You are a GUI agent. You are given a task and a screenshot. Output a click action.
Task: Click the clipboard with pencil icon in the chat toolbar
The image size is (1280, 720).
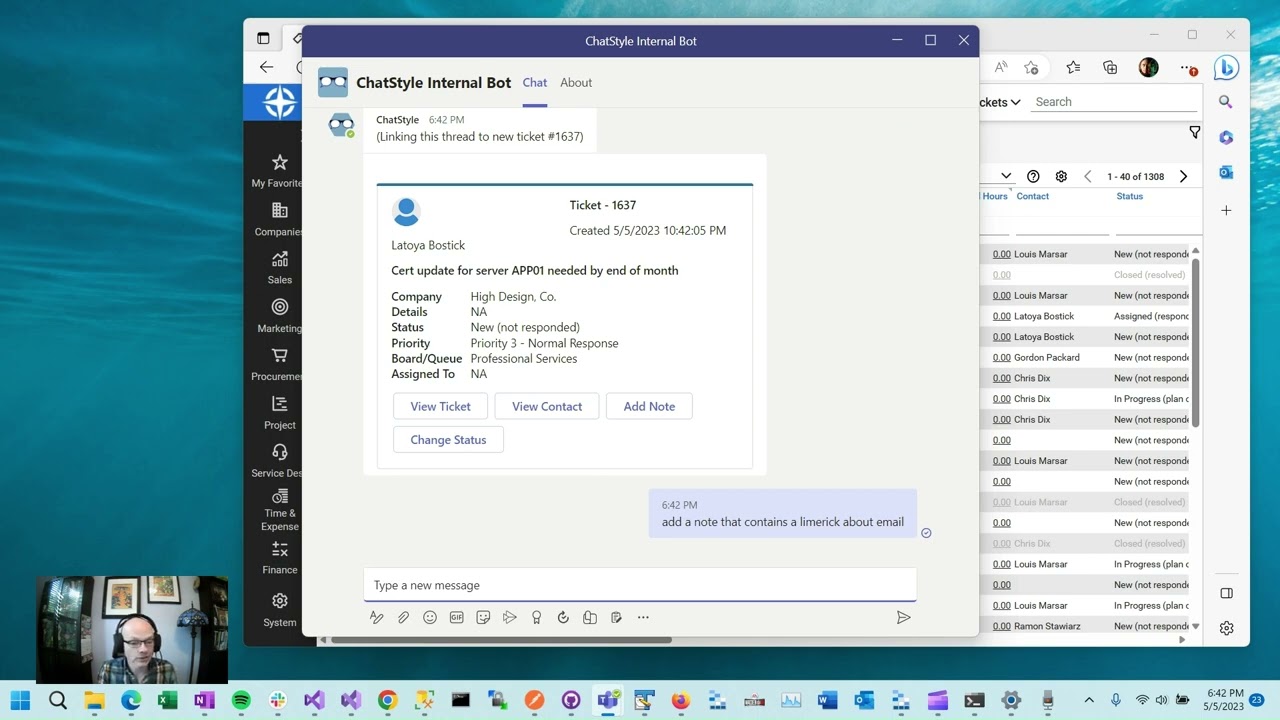pyautogui.click(x=616, y=618)
